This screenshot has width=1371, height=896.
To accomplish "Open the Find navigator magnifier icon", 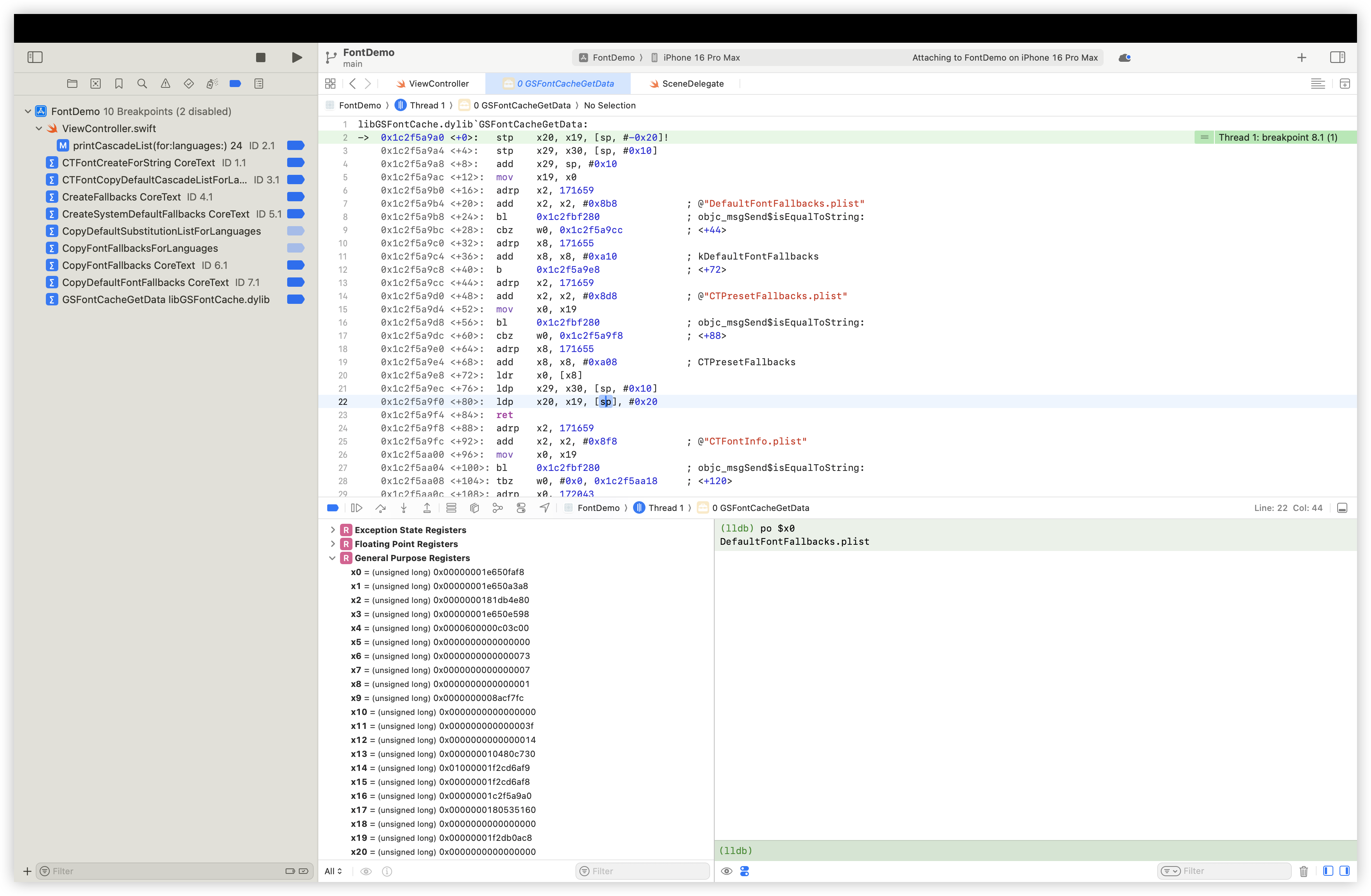I will point(142,84).
